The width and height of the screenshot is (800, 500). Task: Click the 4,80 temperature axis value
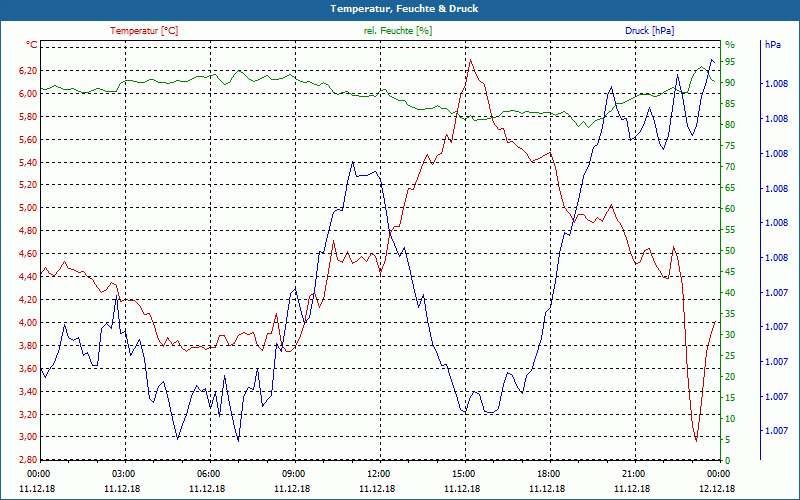pos(28,231)
